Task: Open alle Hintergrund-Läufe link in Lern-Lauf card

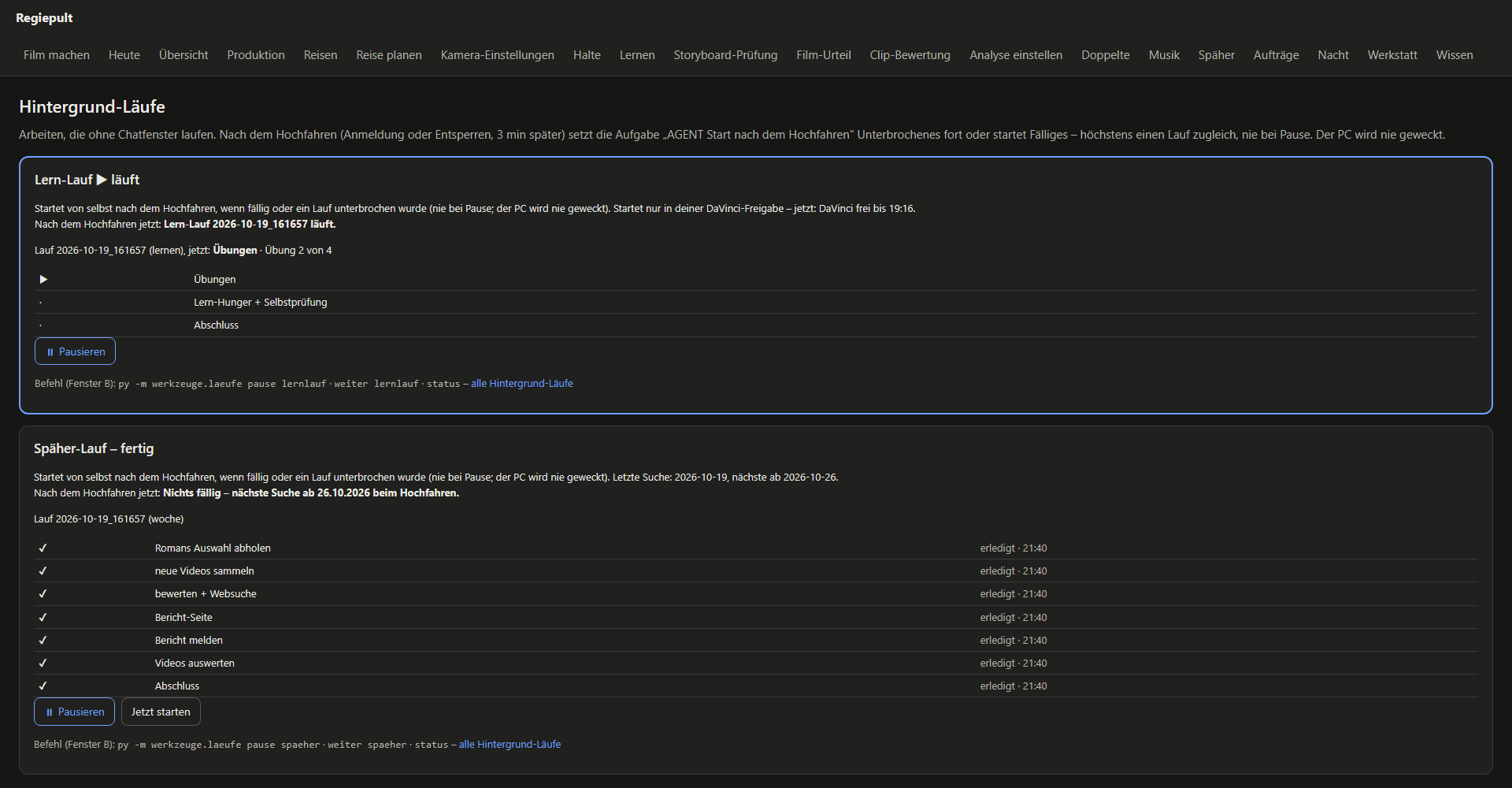Action: pyautogui.click(x=522, y=384)
